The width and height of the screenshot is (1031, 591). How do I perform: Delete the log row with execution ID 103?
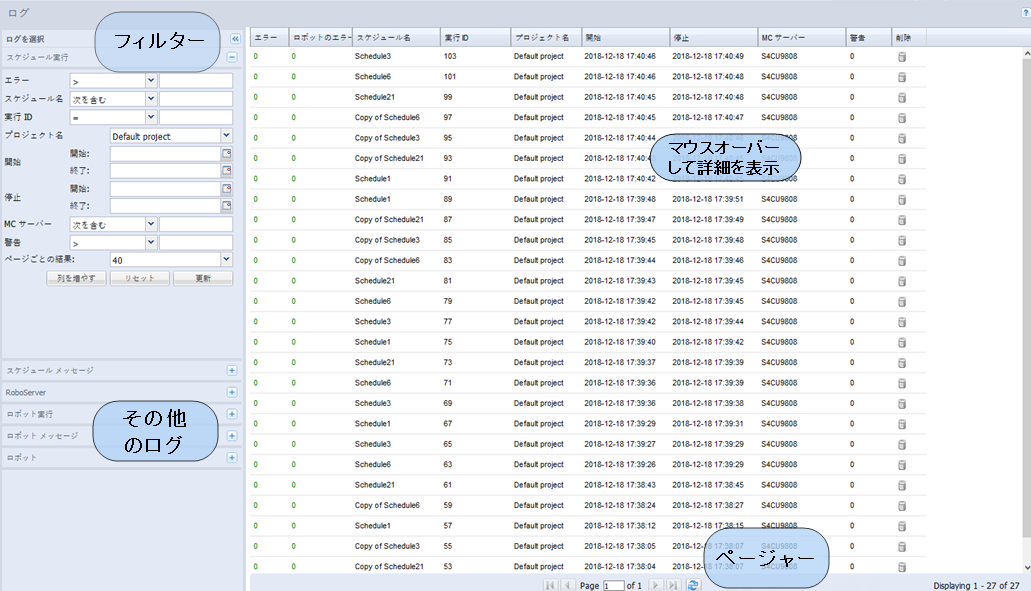901,57
